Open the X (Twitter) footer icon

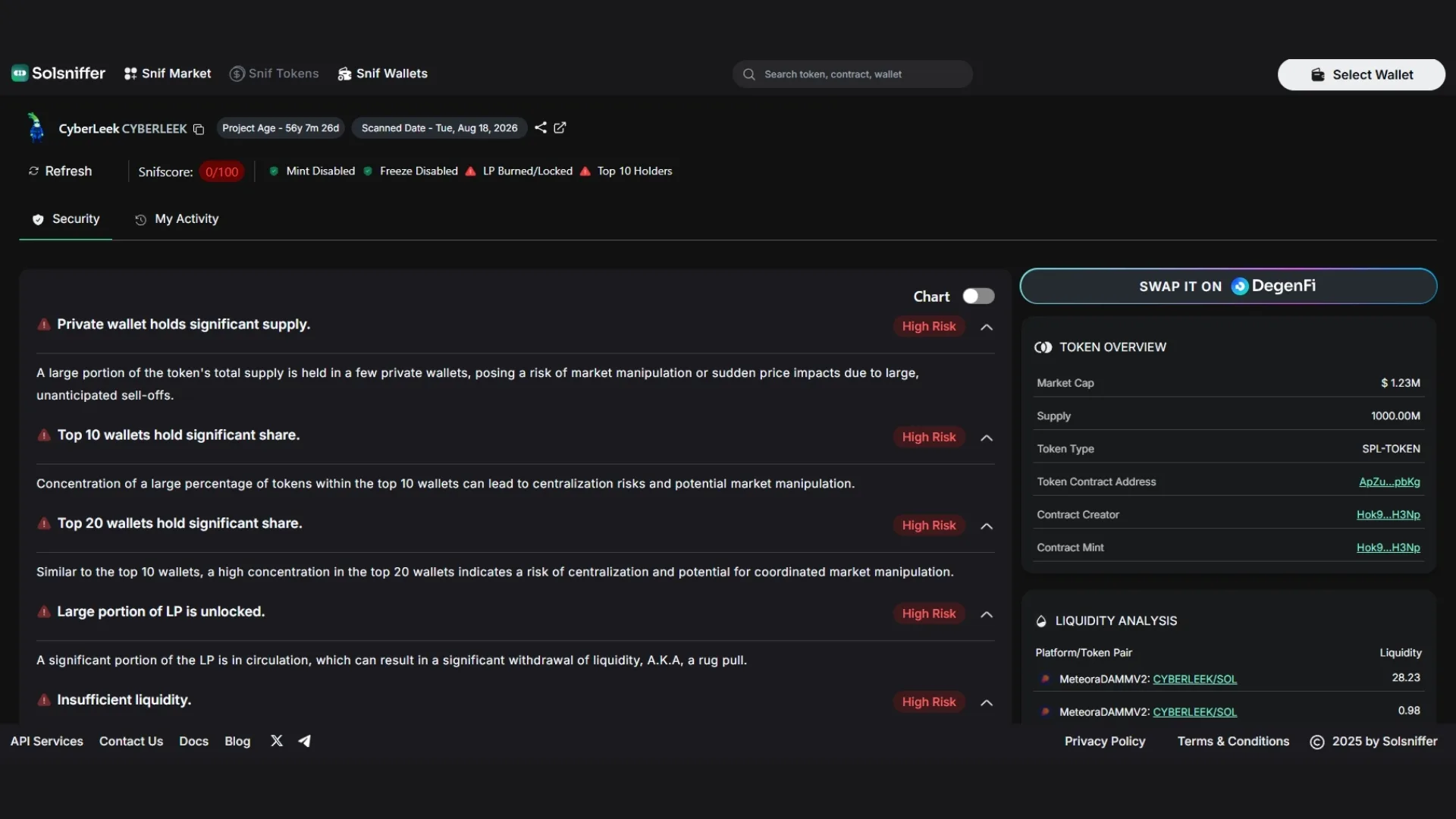pos(277,741)
